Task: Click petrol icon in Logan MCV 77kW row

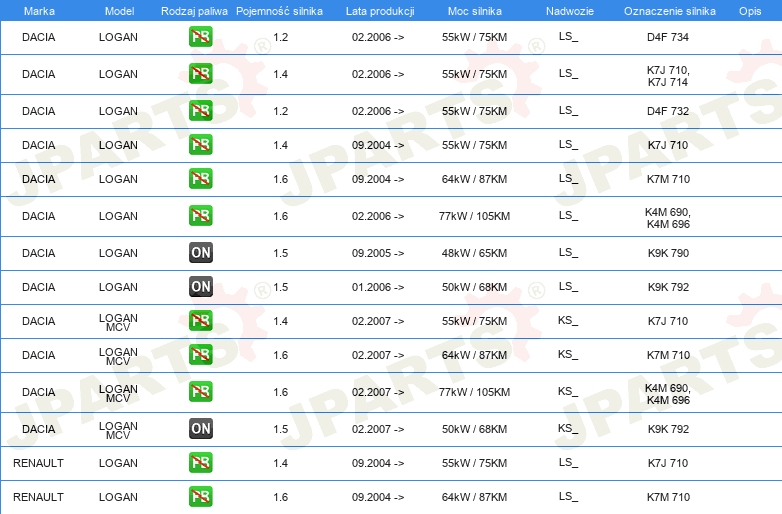Action: (200, 392)
